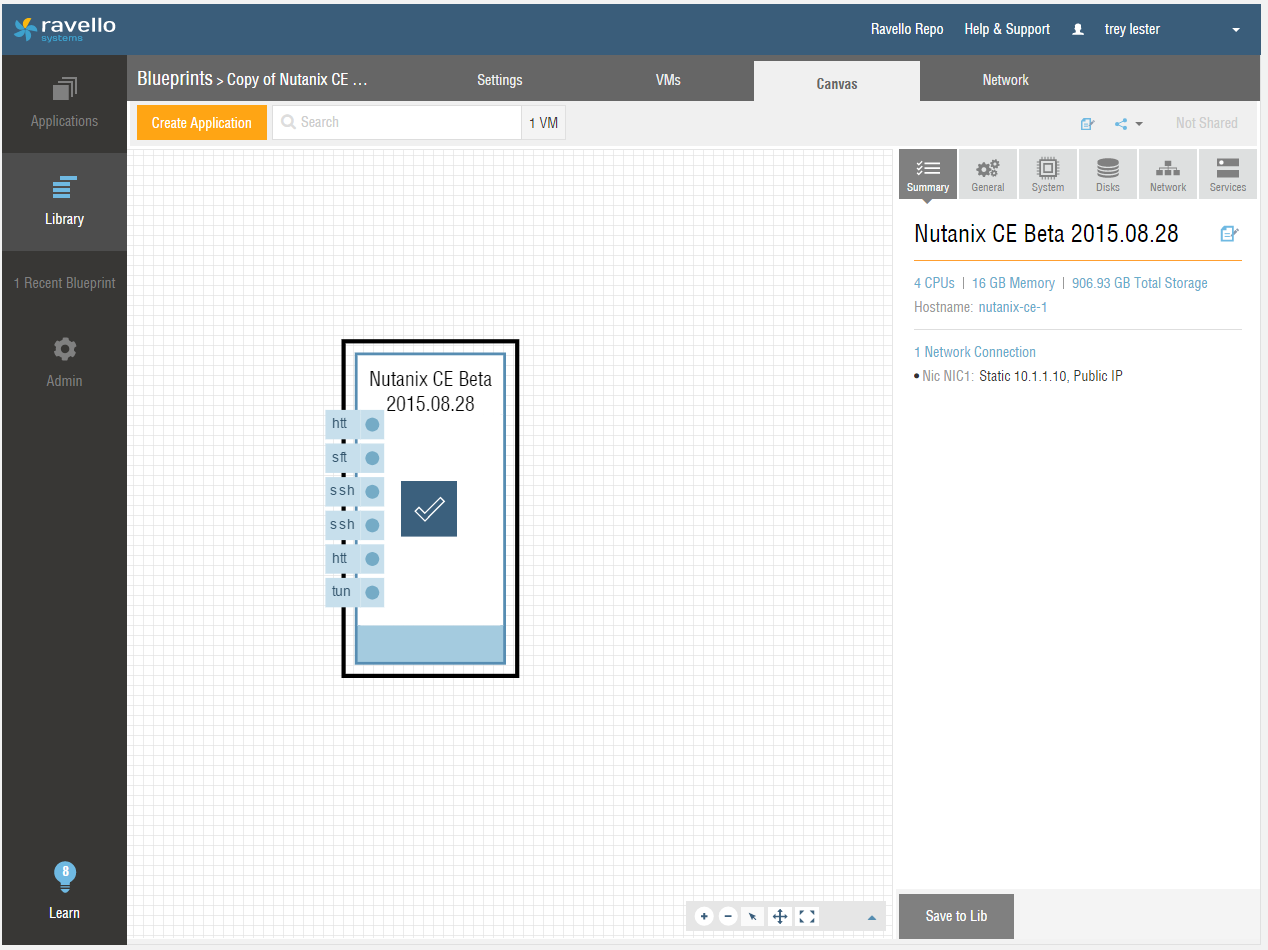Switch to the VMs tab

[668, 80]
